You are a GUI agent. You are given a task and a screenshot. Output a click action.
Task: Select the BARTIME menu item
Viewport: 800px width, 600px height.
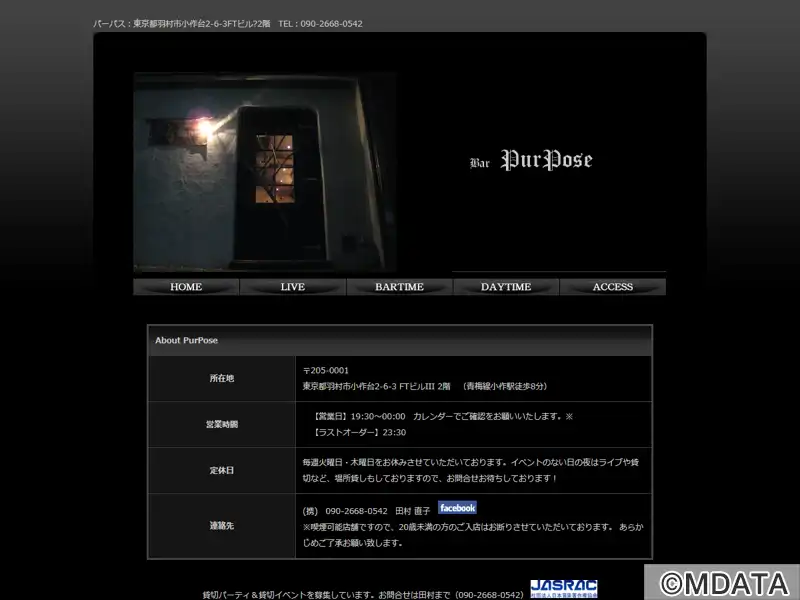(x=399, y=287)
